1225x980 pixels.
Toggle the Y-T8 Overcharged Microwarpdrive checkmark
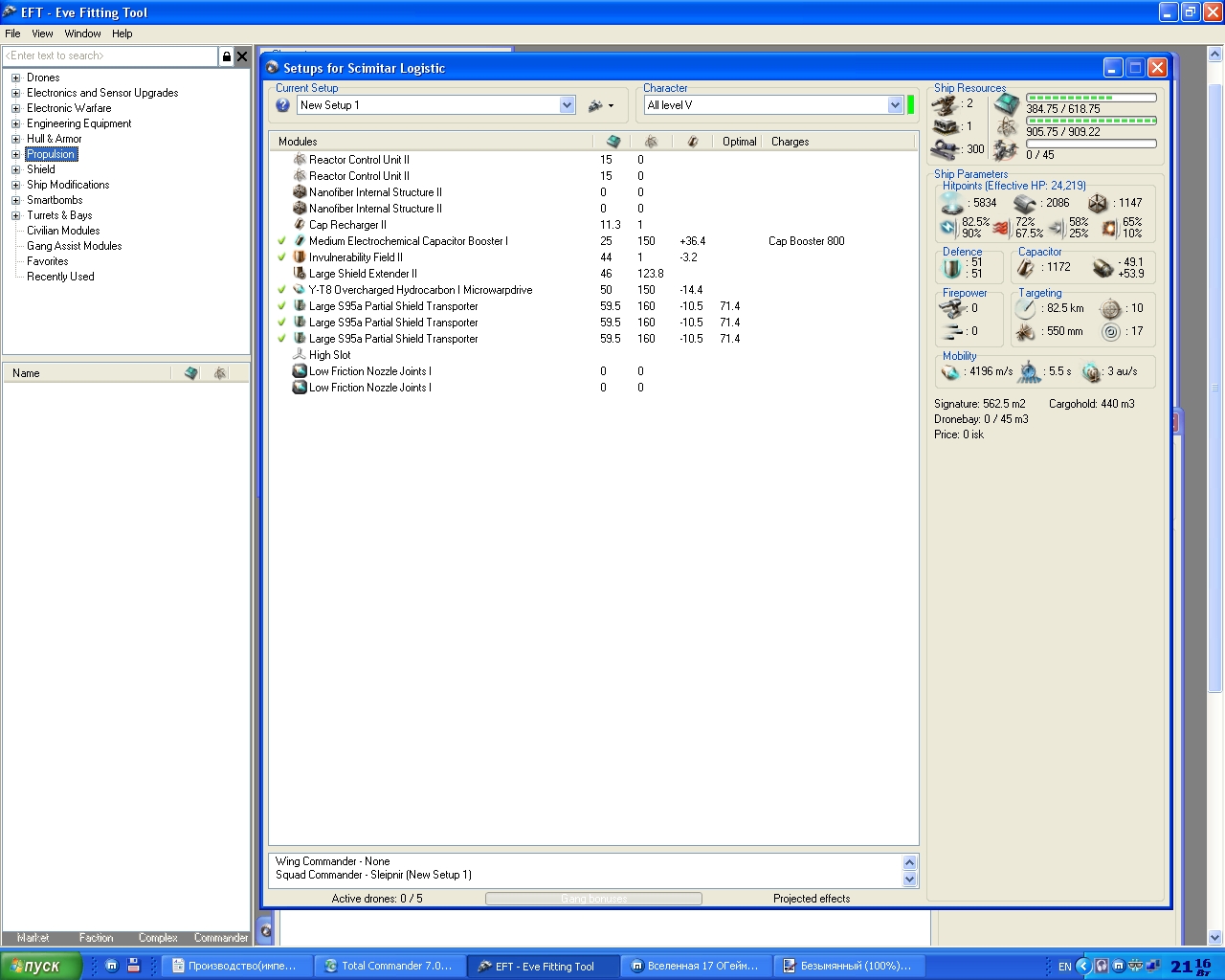point(282,290)
